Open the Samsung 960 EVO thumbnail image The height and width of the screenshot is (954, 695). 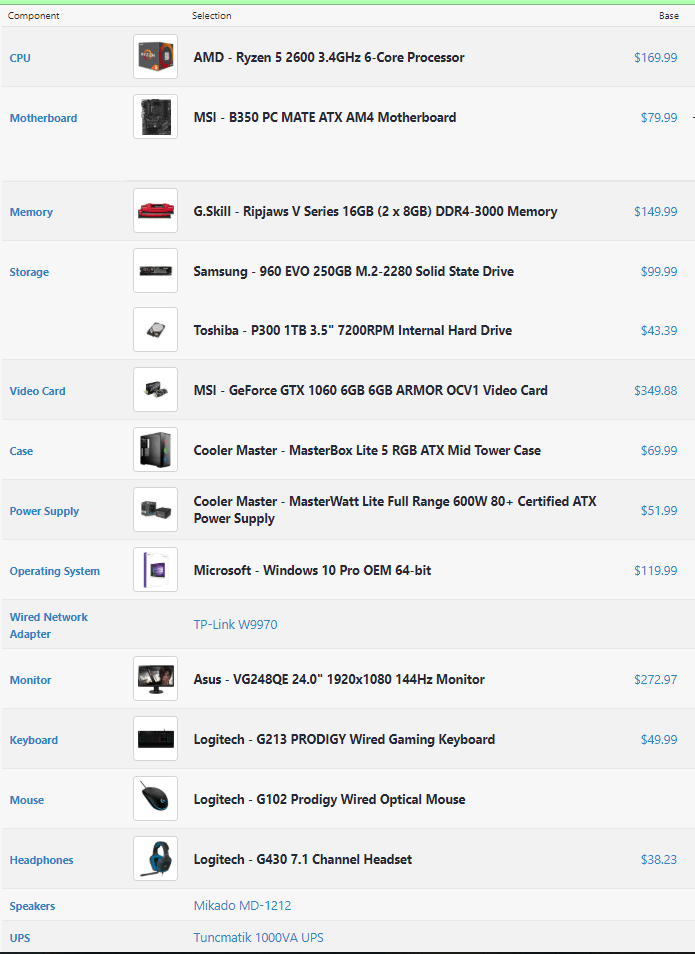(x=156, y=270)
